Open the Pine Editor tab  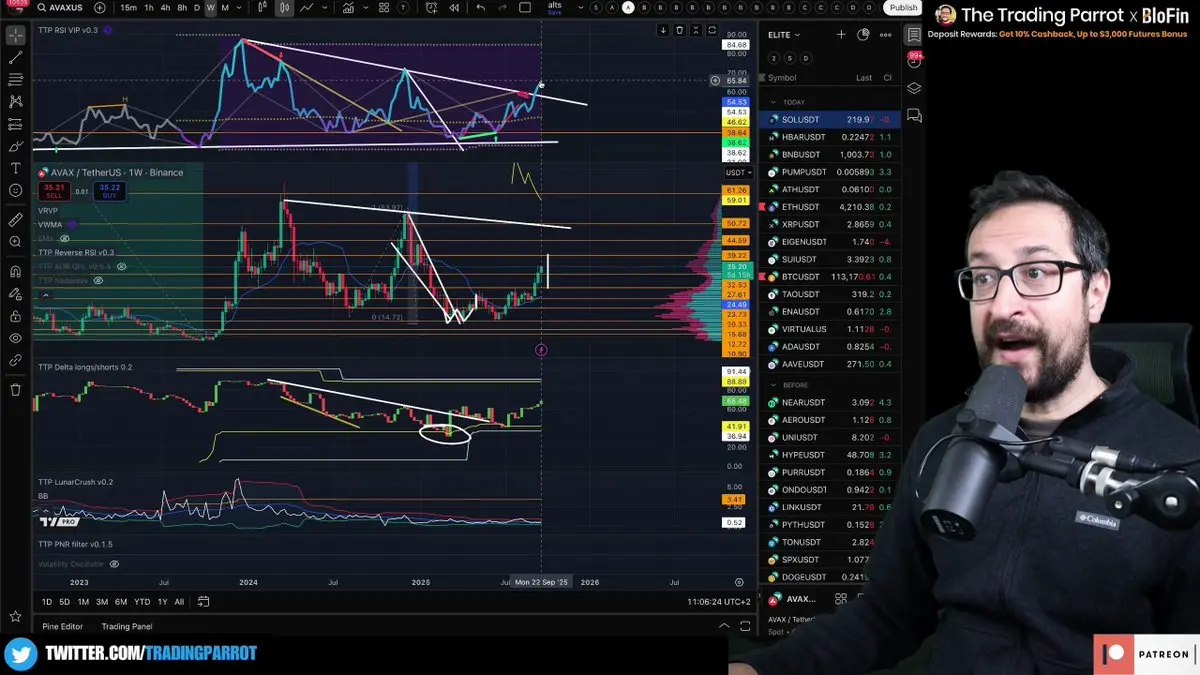pos(62,627)
